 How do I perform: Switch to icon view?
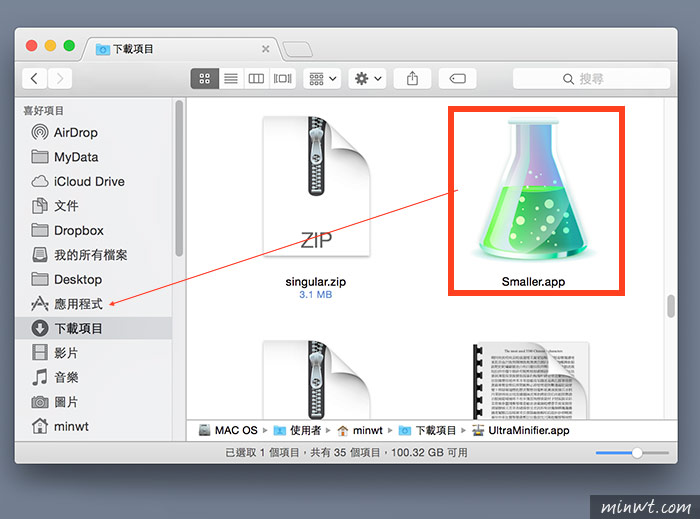tap(205, 79)
